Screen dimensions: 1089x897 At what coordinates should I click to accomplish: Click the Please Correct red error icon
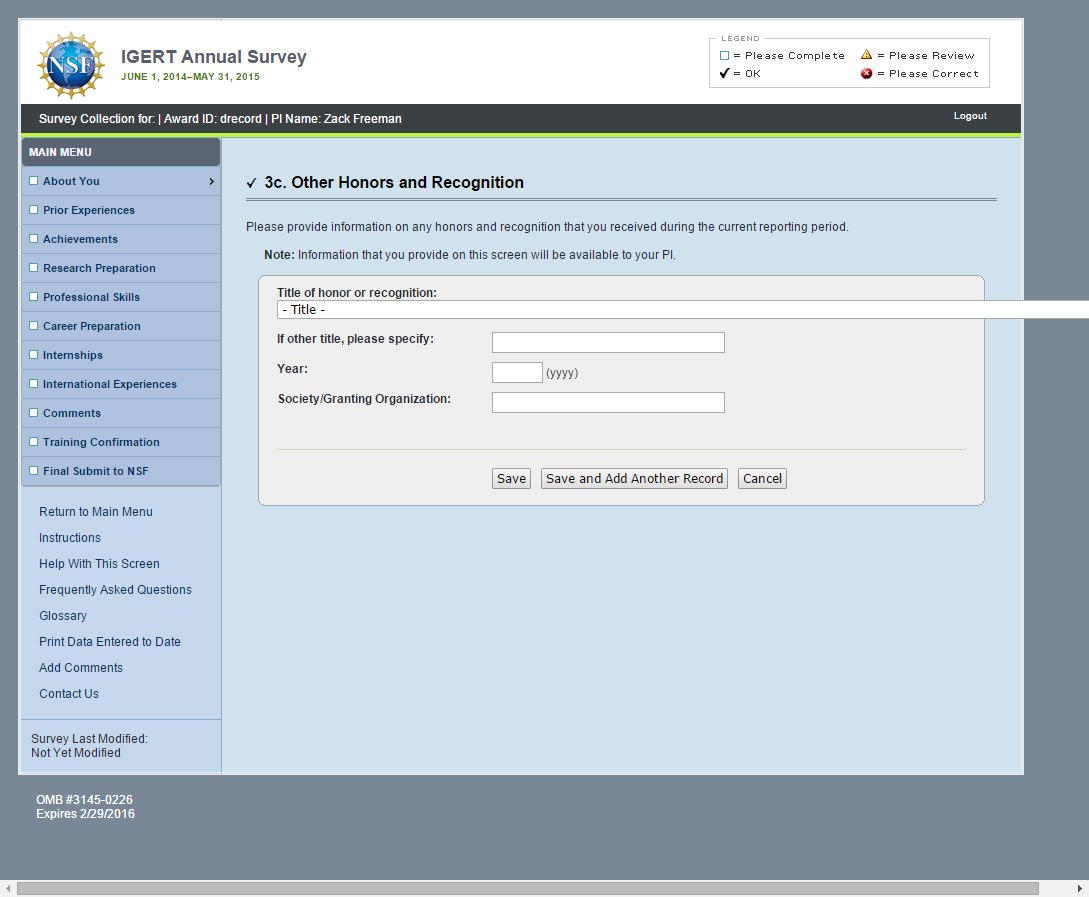(x=867, y=73)
